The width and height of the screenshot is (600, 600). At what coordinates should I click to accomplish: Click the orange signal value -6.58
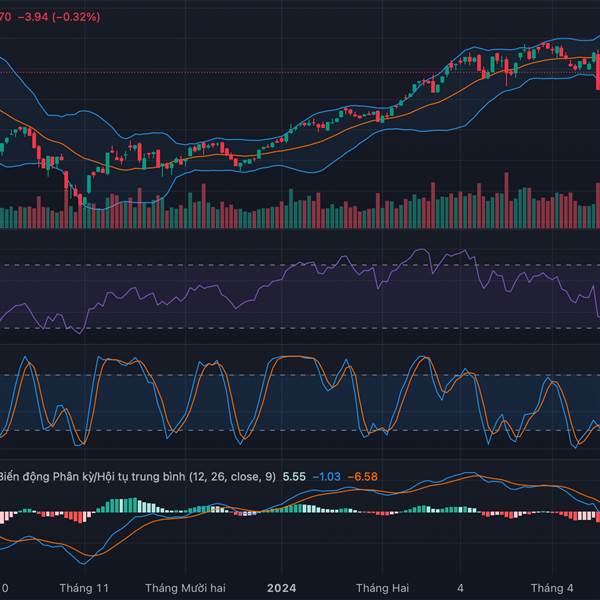click(x=362, y=476)
